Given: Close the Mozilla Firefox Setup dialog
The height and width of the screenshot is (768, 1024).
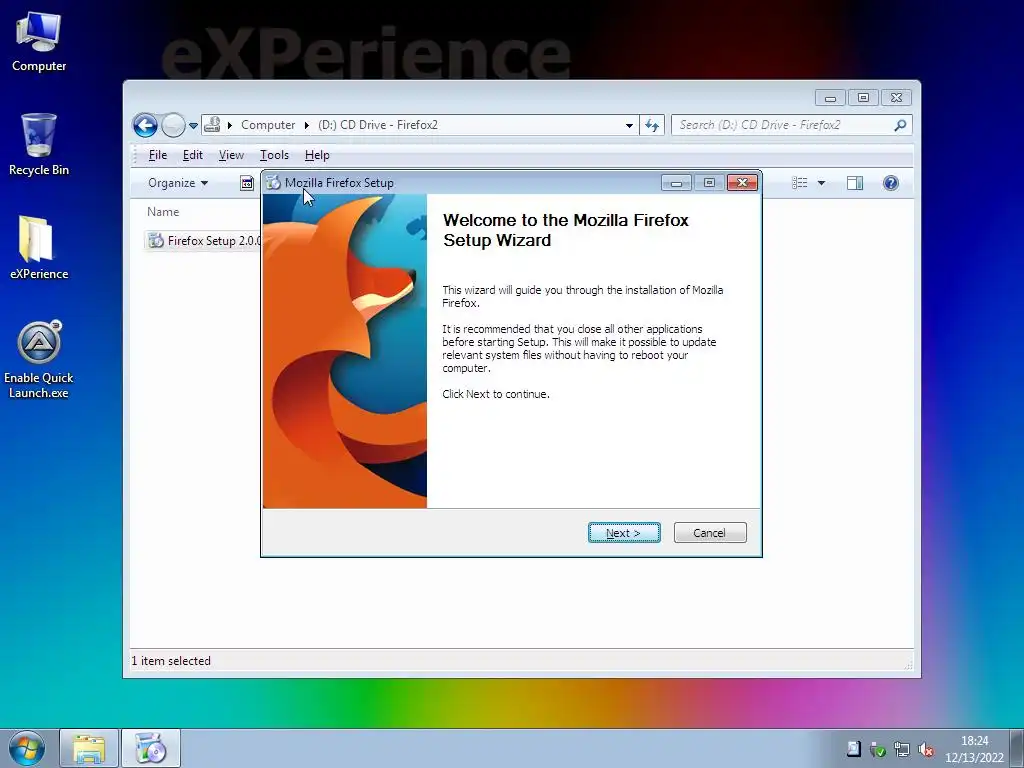Looking at the screenshot, I should [x=742, y=183].
